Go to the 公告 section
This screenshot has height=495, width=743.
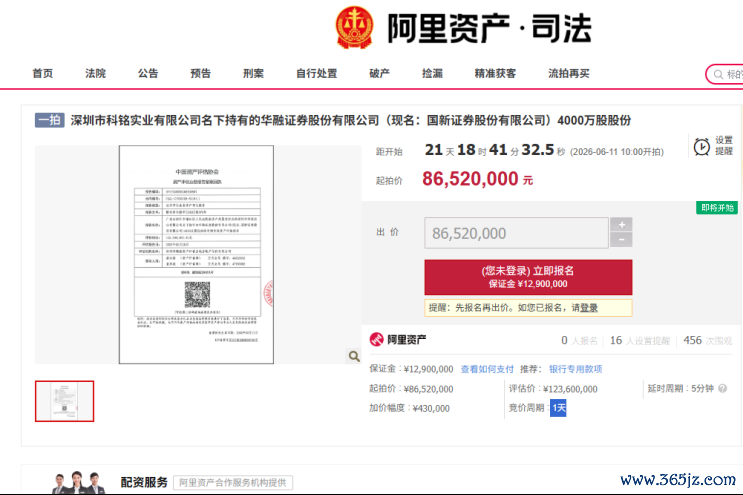pos(148,73)
